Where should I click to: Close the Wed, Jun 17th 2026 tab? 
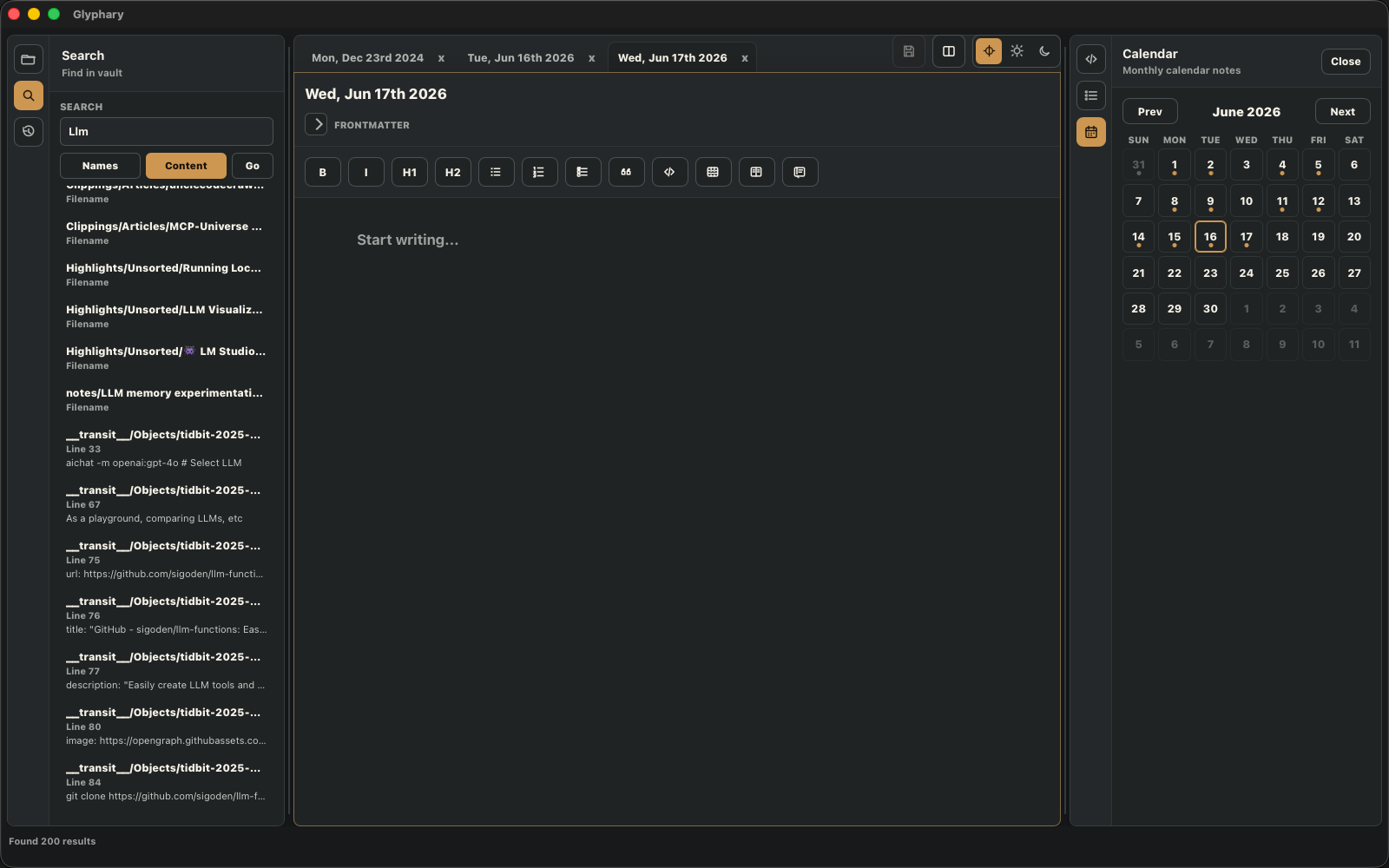pyautogui.click(x=745, y=58)
